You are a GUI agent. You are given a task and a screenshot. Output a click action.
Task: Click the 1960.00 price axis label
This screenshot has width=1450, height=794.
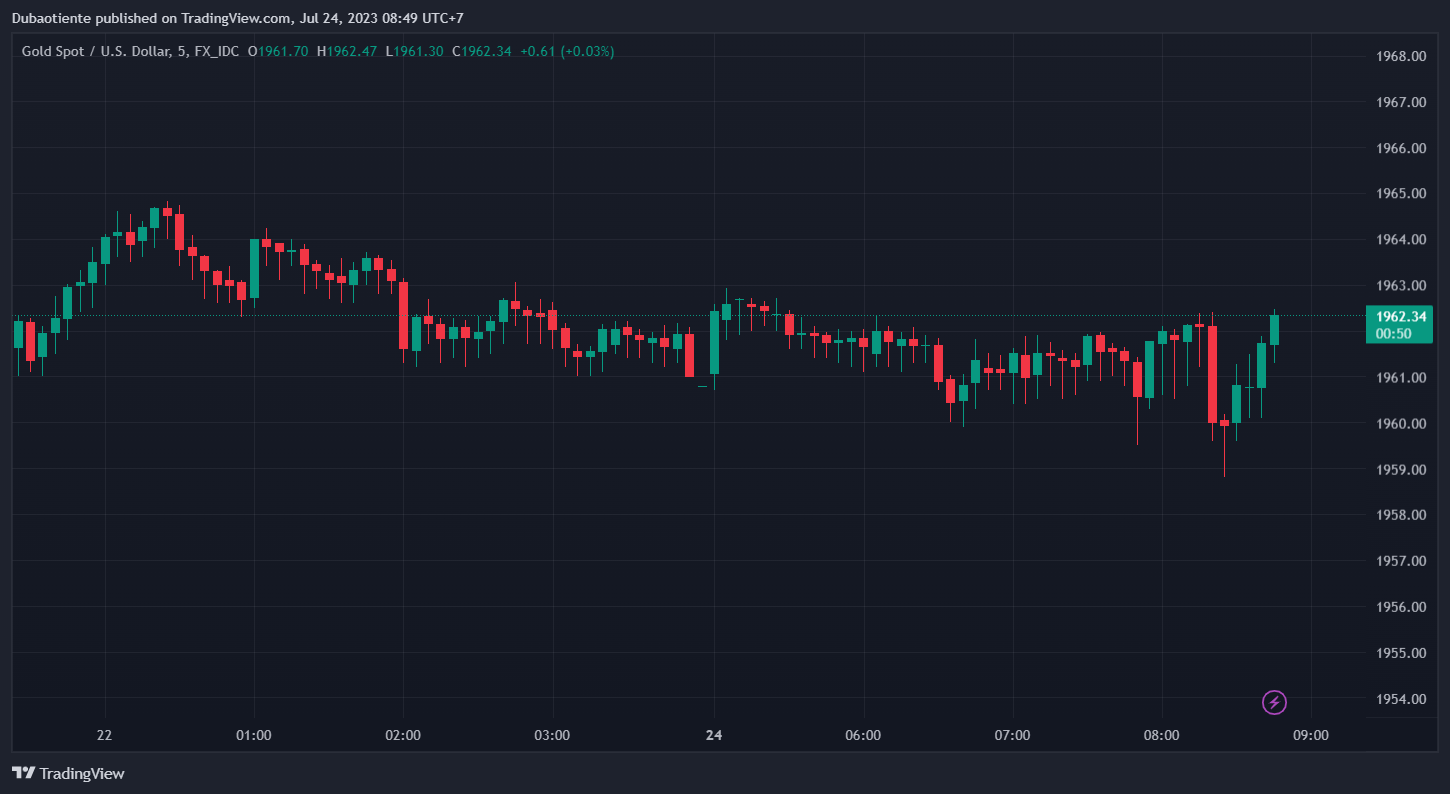[1399, 424]
